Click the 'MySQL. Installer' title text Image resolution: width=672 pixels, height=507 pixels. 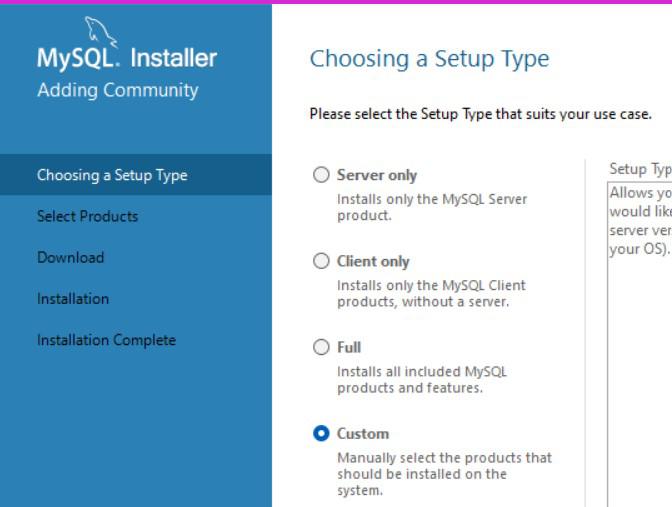click(127, 58)
